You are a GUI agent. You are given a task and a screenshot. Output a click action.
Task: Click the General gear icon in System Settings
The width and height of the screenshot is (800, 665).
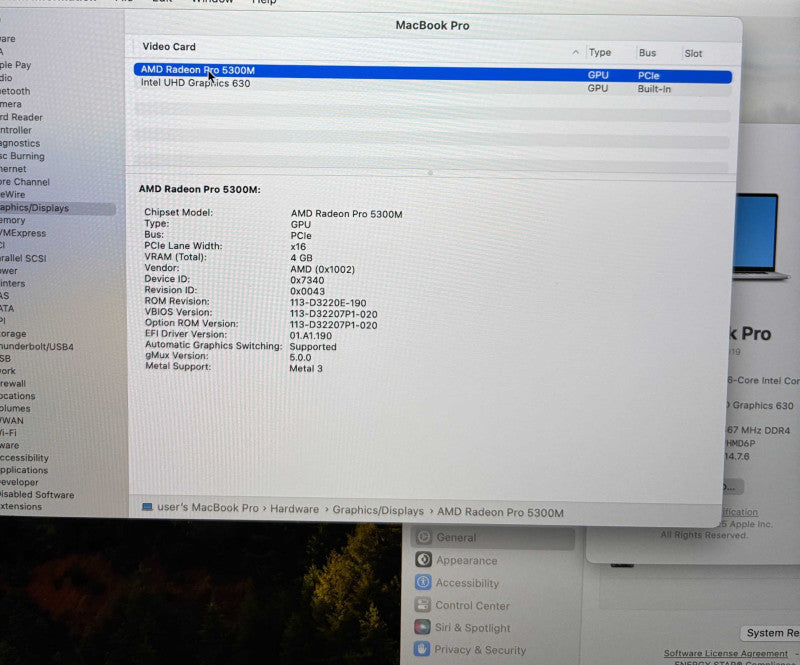[423, 537]
